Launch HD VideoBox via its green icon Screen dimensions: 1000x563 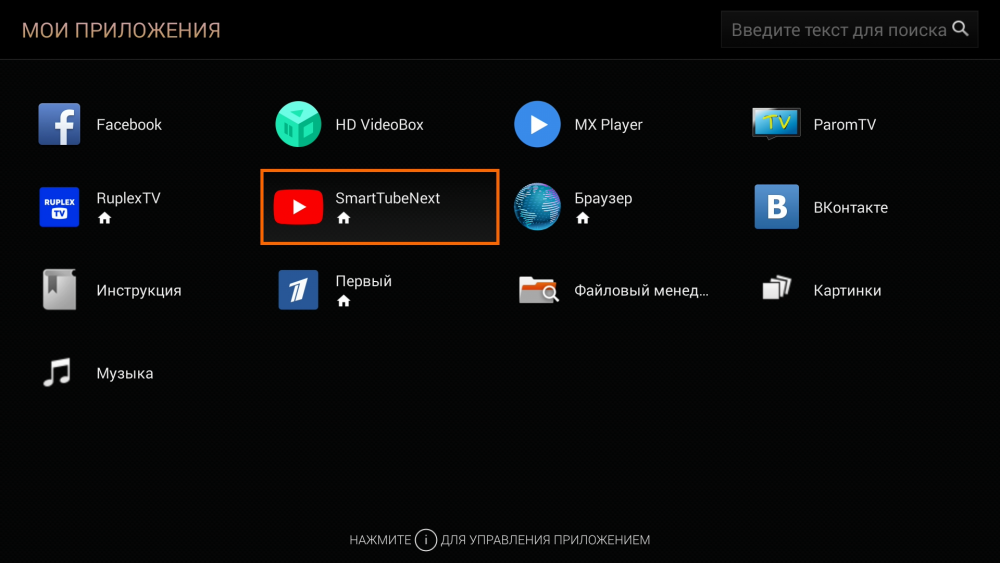coord(298,125)
